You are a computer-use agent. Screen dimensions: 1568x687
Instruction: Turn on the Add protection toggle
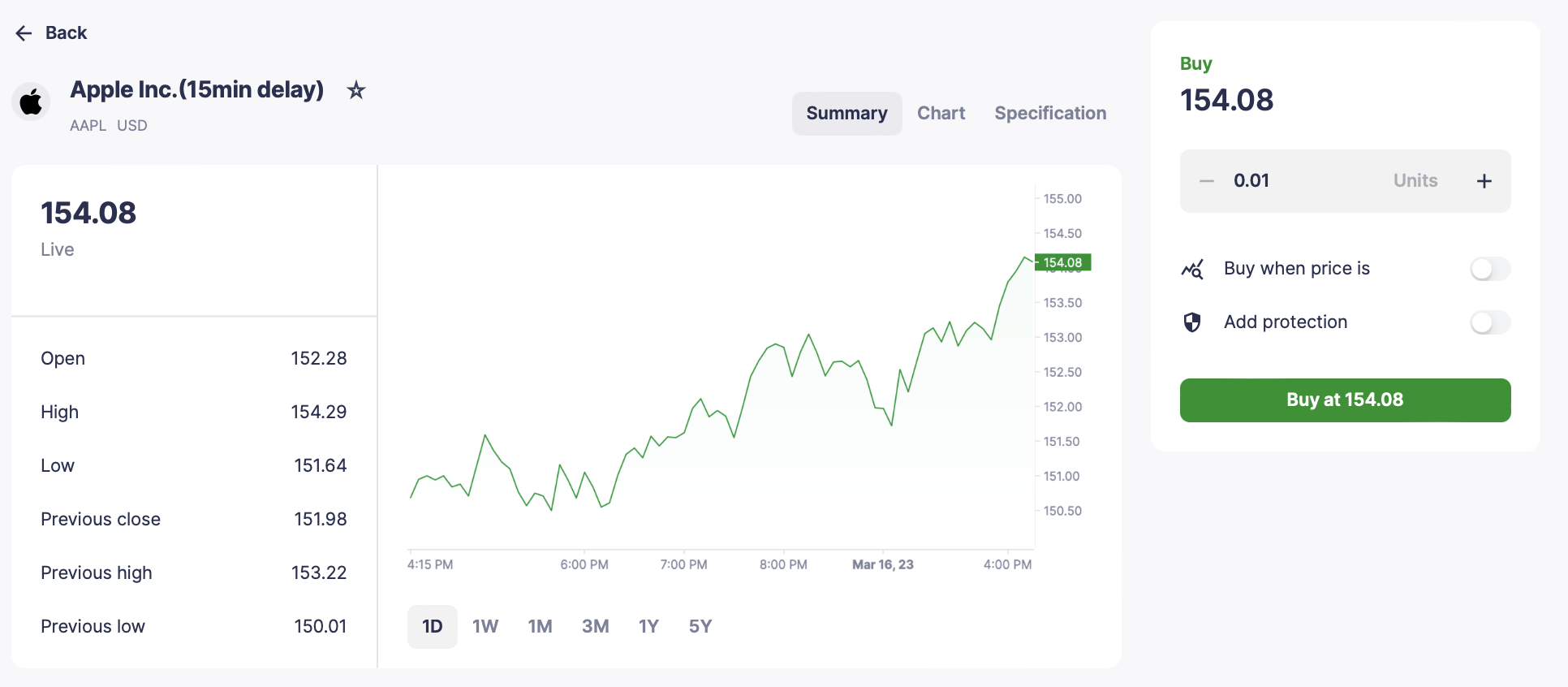(x=1490, y=322)
